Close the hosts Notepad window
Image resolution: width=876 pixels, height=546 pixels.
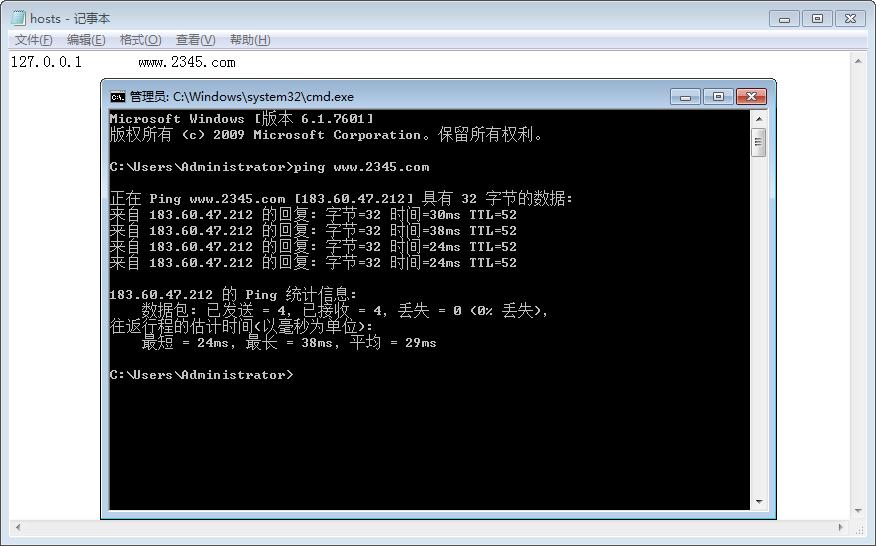click(x=850, y=19)
